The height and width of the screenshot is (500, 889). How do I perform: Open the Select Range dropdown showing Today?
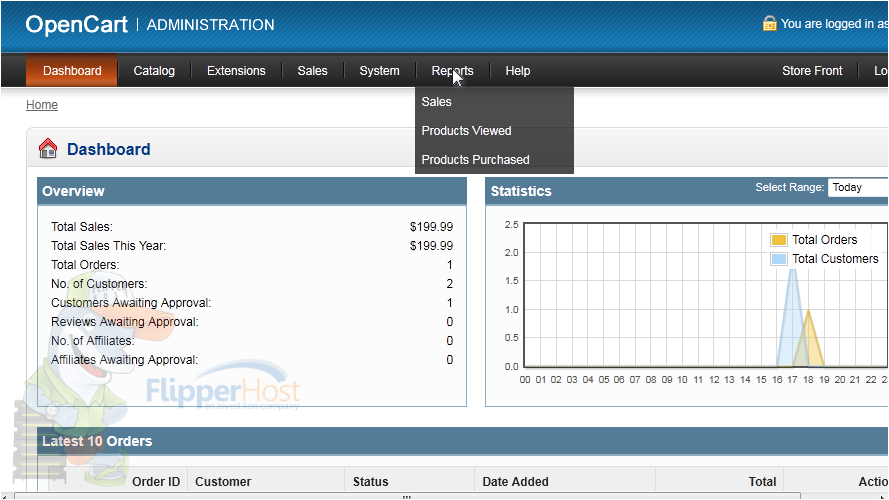pyautogui.click(x=858, y=188)
